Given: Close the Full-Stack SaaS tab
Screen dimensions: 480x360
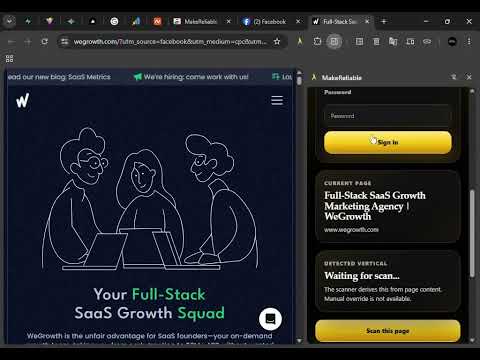Looking at the screenshot, I should pyautogui.click(x=367, y=21).
